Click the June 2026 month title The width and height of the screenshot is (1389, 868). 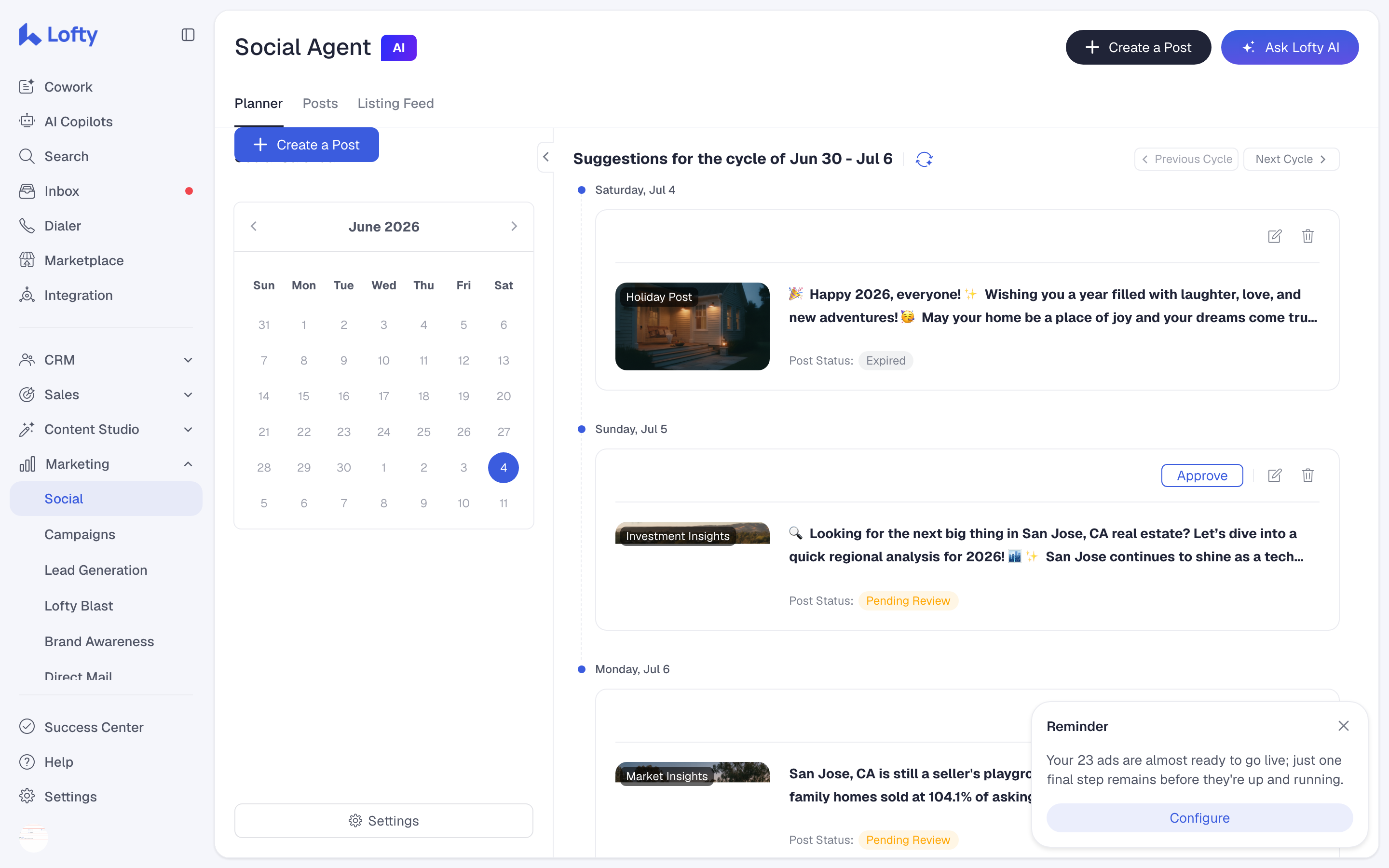coord(383,226)
